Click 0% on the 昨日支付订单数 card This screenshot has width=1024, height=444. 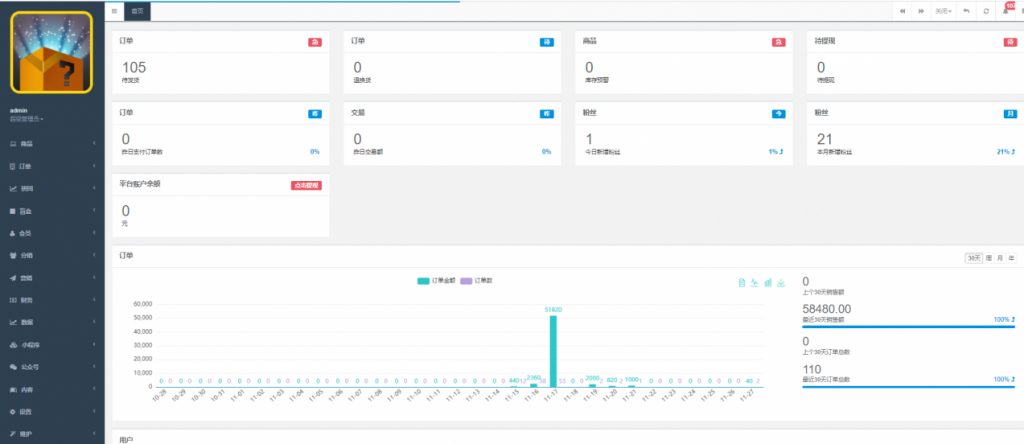(315, 151)
